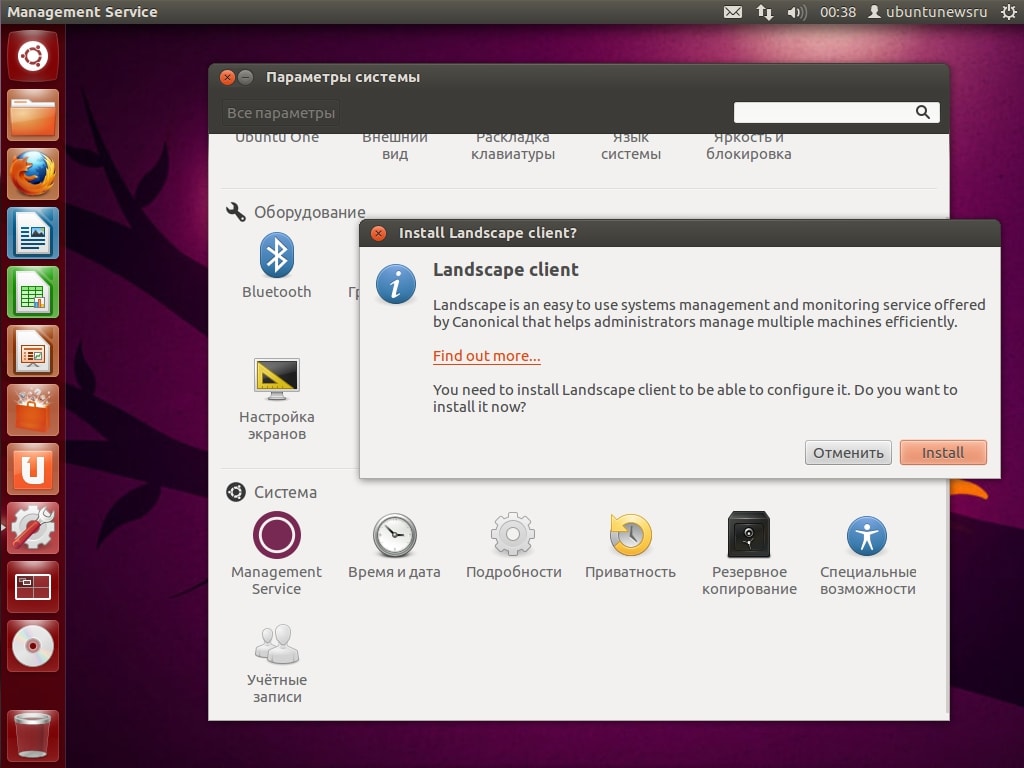Select System Settings gear-and-wrench launcher icon
The width and height of the screenshot is (1024, 768).
point(33,528)
